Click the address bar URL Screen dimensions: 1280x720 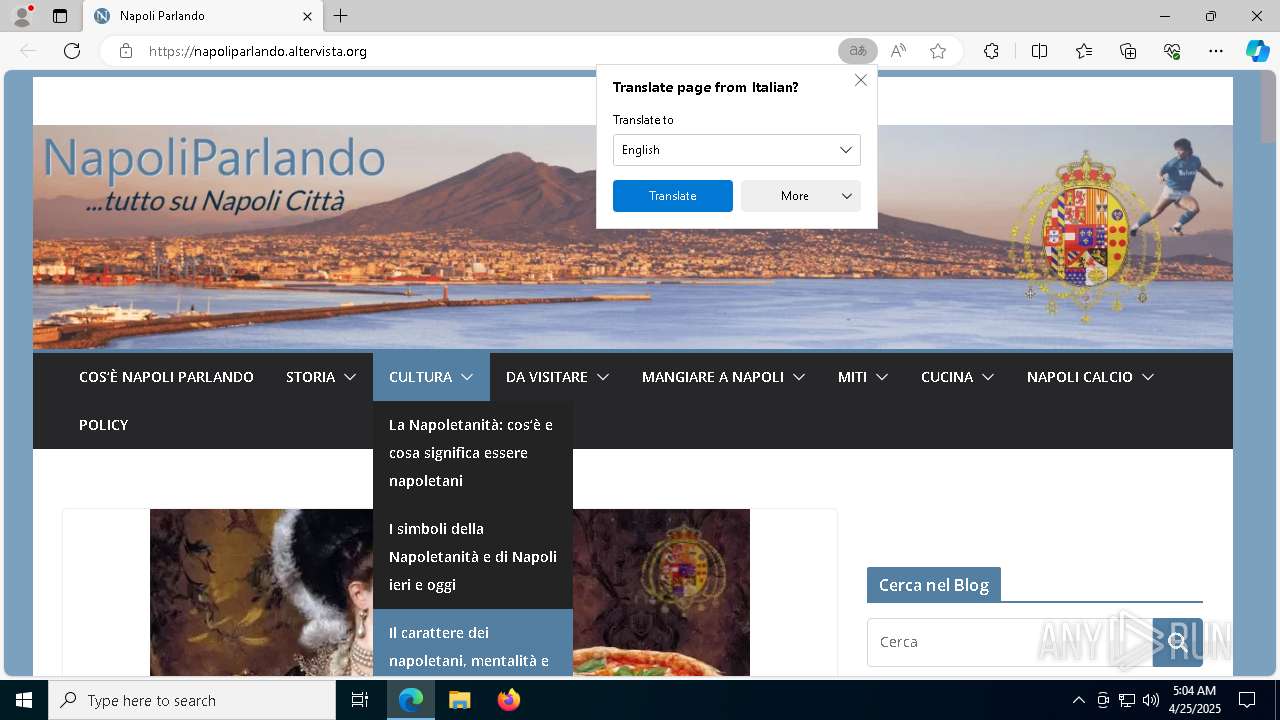tap(258, 51)
